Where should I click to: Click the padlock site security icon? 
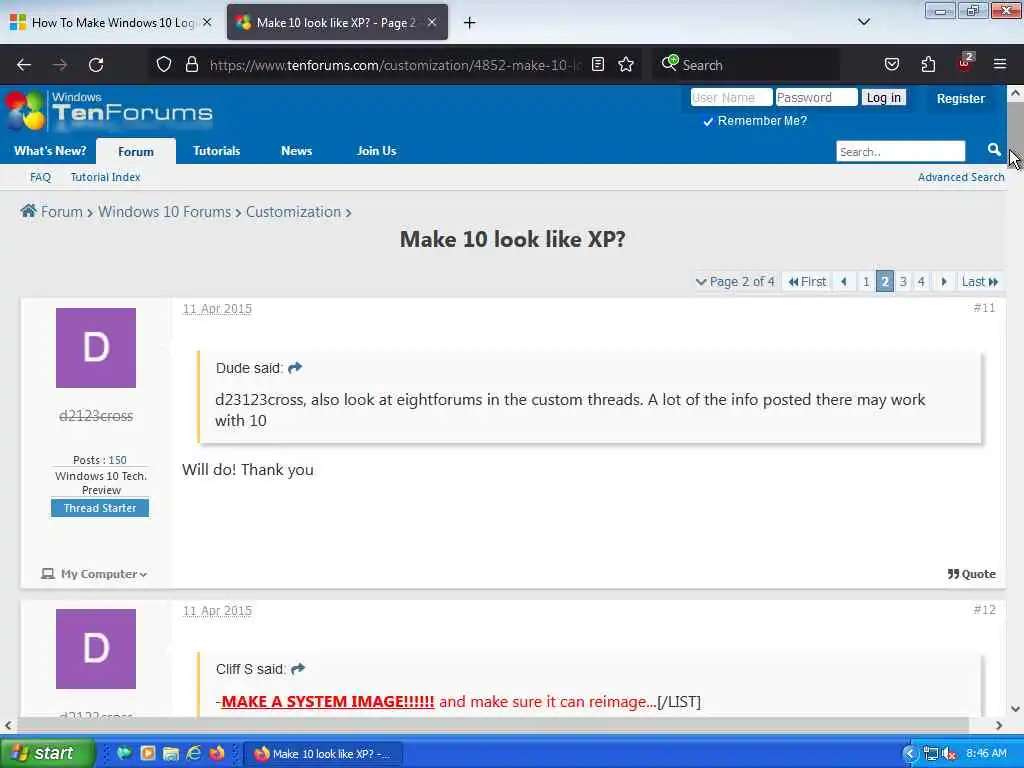click(191, 65)
